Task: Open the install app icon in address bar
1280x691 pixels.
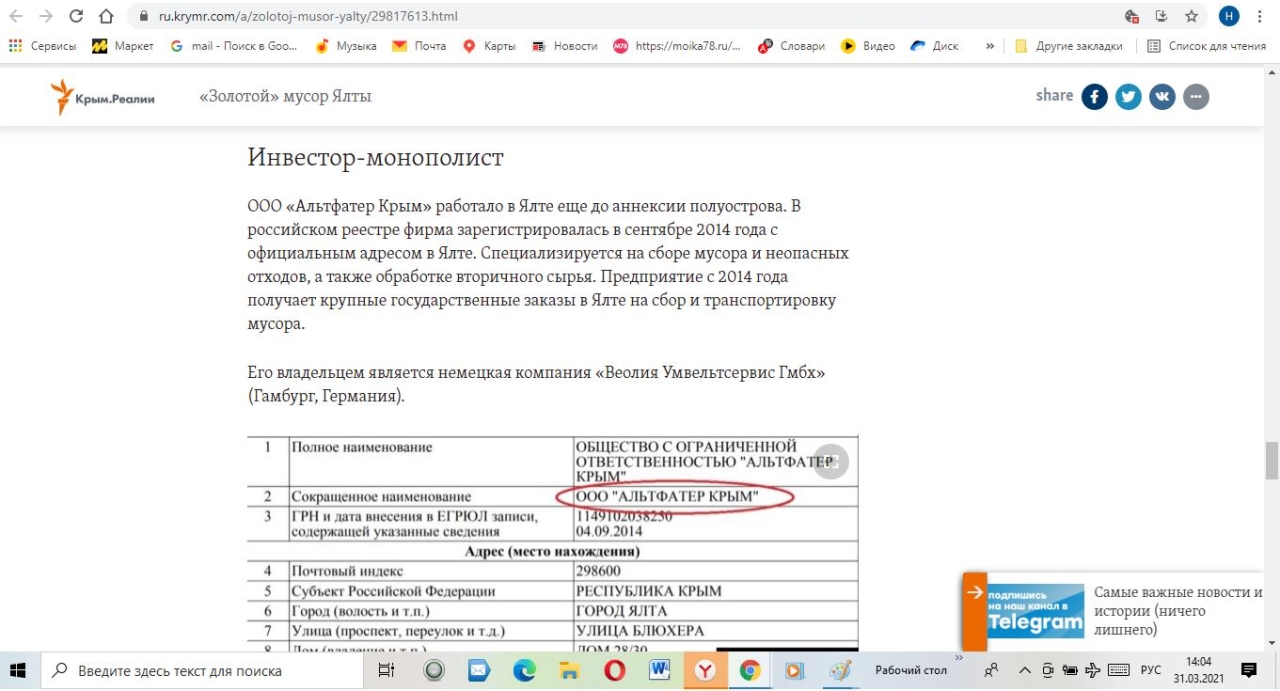Action: [x=1161, y=16]
